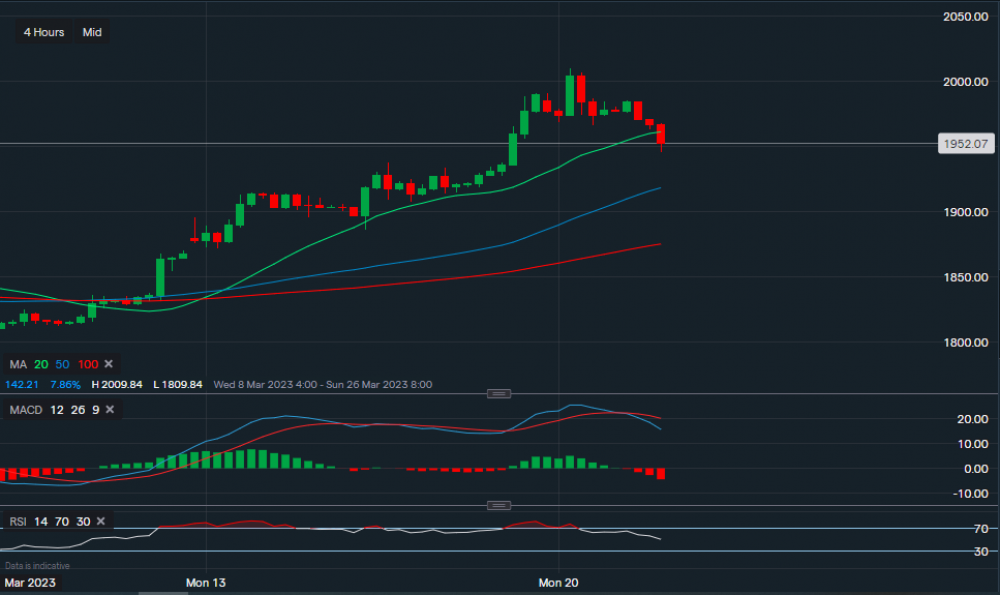1000x595 pixels.
Task: Click the high value H 2009.84
Action: (118, 385)
